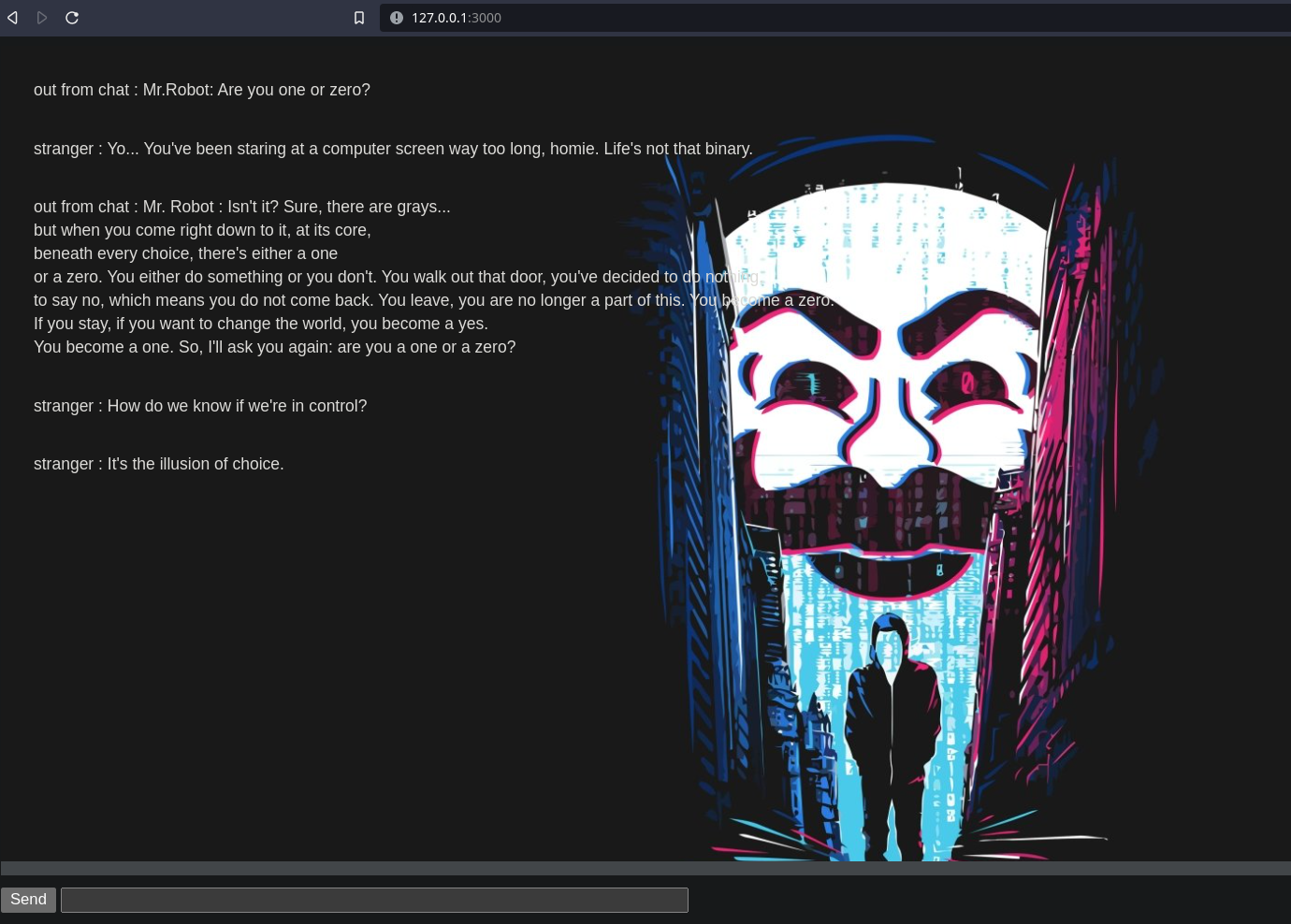This screenshot has height=924, width=1291.
Task: Select the line 'beneath every choice, there's either a one'
Action: coord(185,253)
